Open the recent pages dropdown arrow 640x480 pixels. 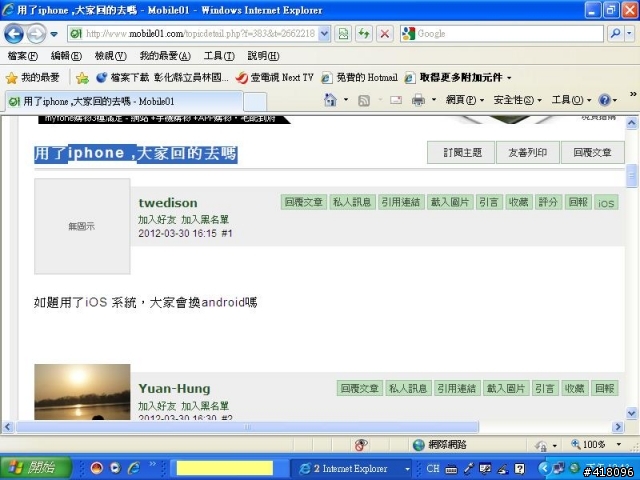tap(54, 34)
